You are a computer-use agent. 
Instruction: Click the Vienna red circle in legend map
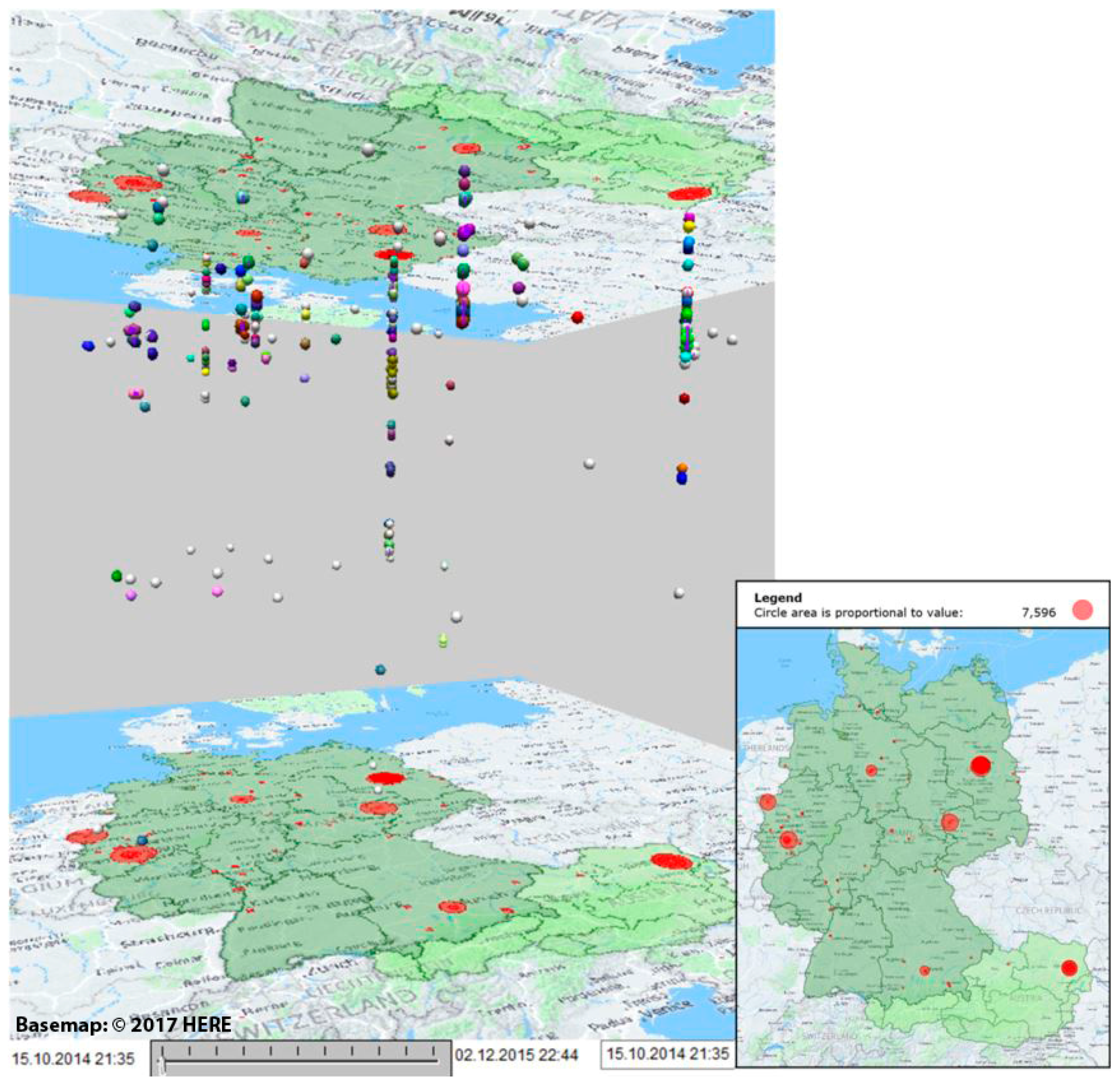1069,967
